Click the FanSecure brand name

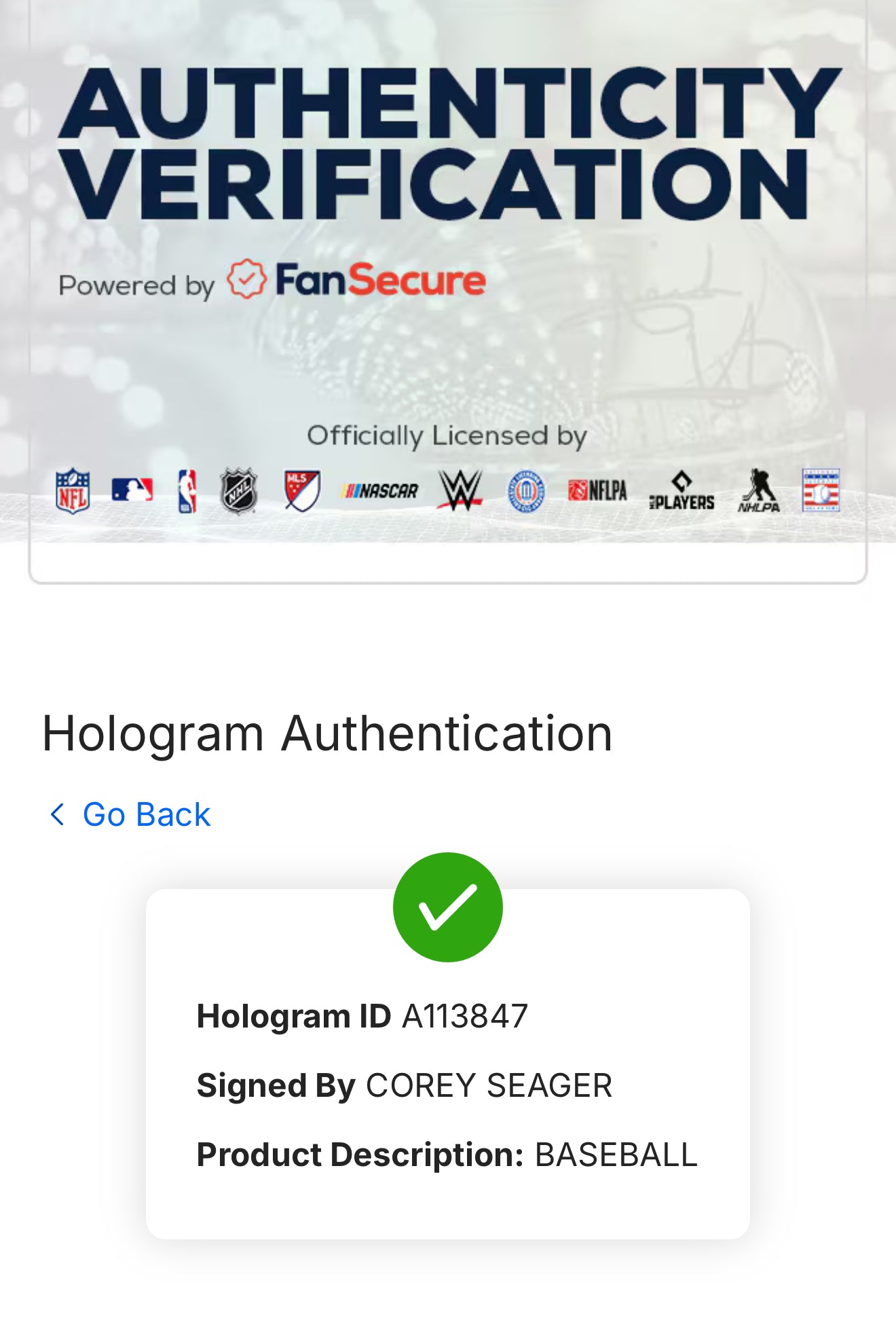point(380,280)
